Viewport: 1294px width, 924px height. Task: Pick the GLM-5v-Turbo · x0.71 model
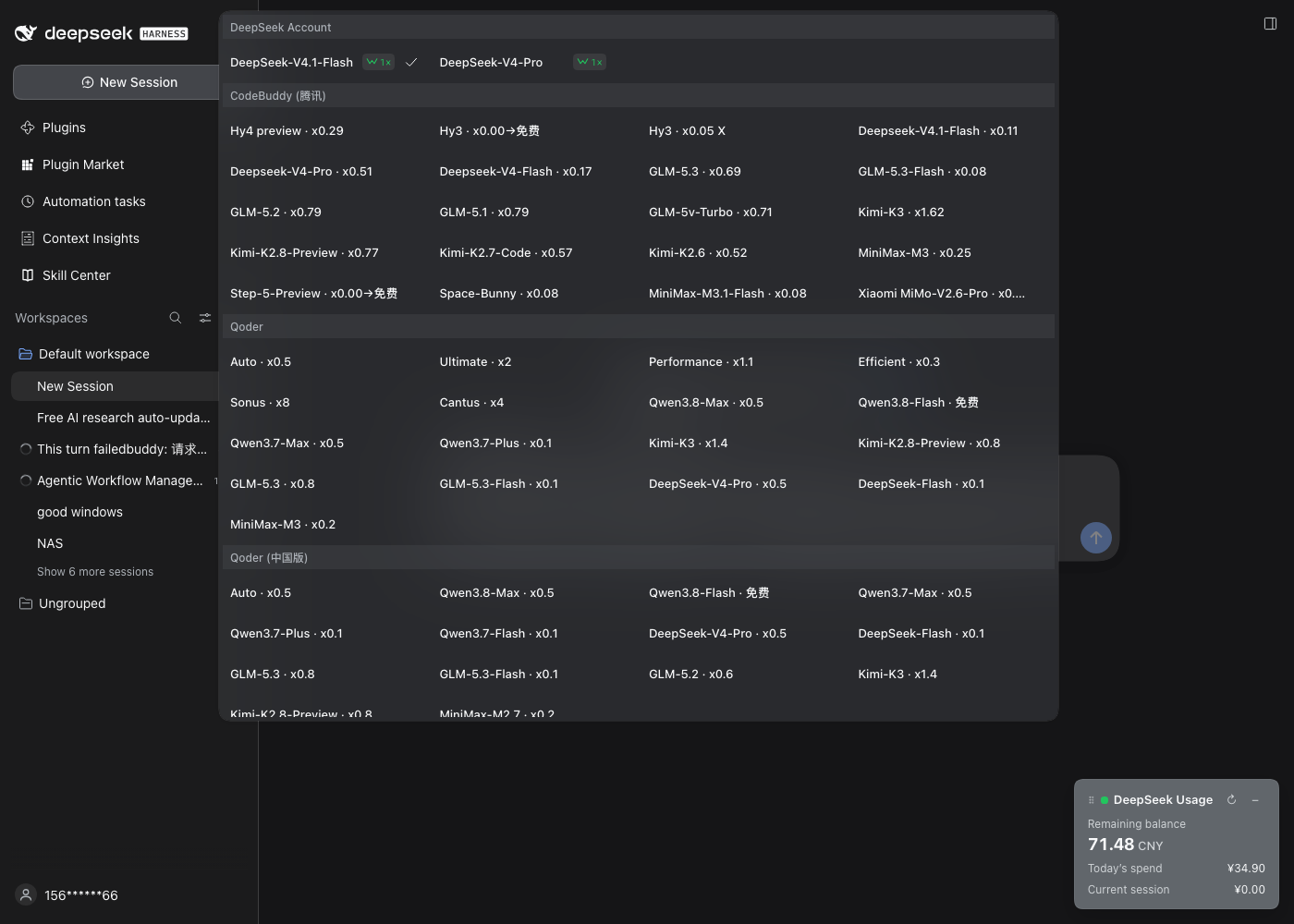click(711, 213)
